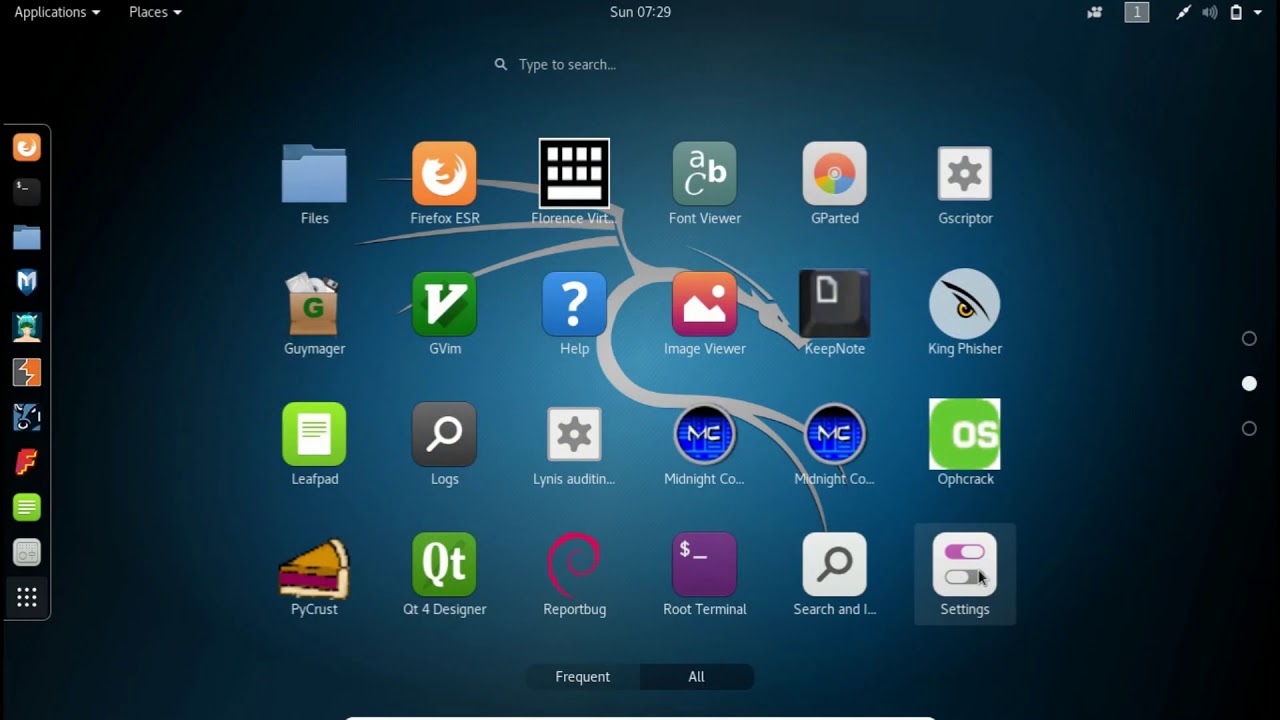This screenshot has height=720, width=1280.
Task: Open Florence Virtual Keyboard
Action: (x=574, y=184)
